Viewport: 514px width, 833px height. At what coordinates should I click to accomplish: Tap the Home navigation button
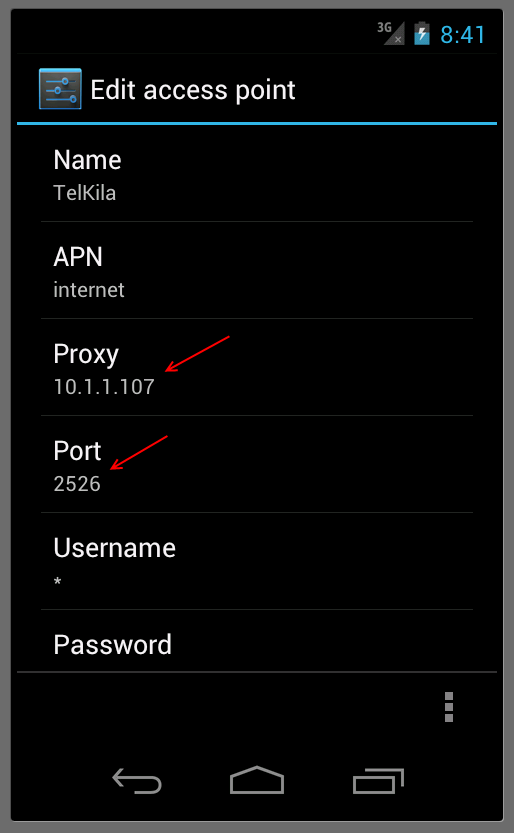click(257, 780)
